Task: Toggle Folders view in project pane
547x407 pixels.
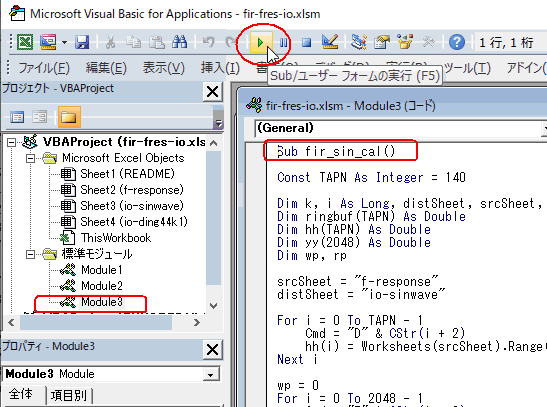Action: point(69,117)
